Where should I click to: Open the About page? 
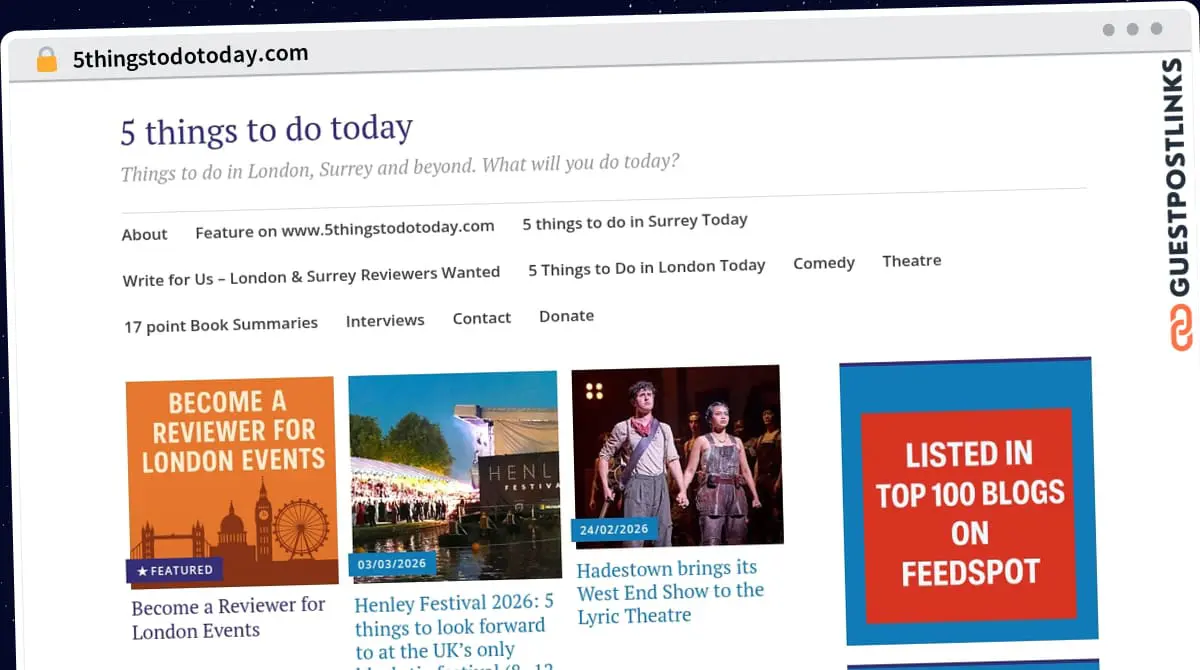coord(144,234)
